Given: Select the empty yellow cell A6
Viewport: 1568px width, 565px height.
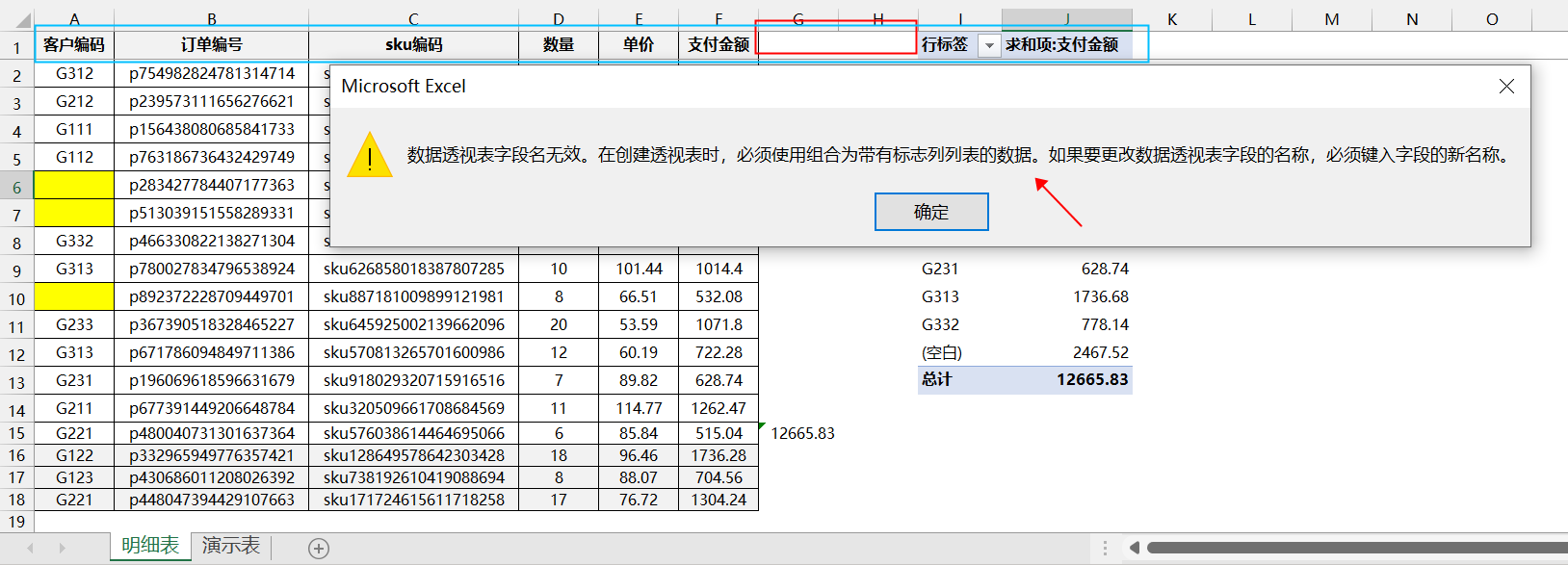Looking at the screenshot, I should click(74, 185).
